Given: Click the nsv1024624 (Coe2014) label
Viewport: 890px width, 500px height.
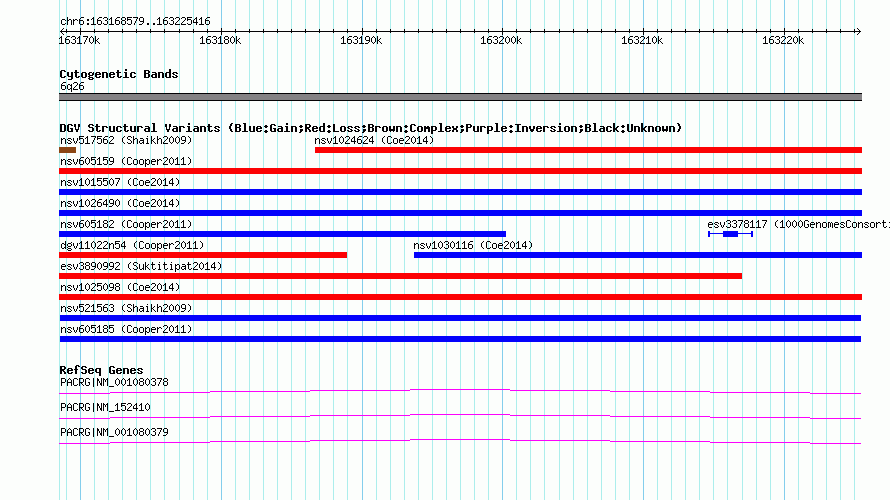Looking at the screenshot, I should [x=374, y=140].
